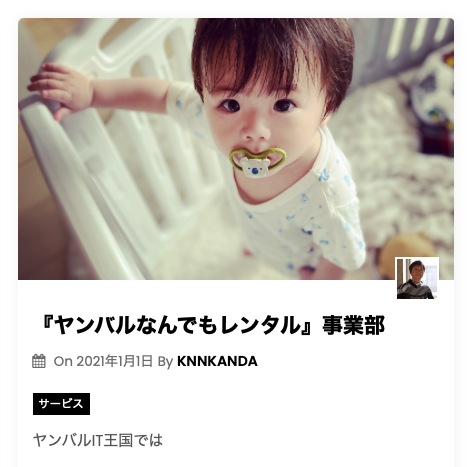Click the koala pacifier in the featured photo
This screenshot has height=467, width=474.
point(258,164)
